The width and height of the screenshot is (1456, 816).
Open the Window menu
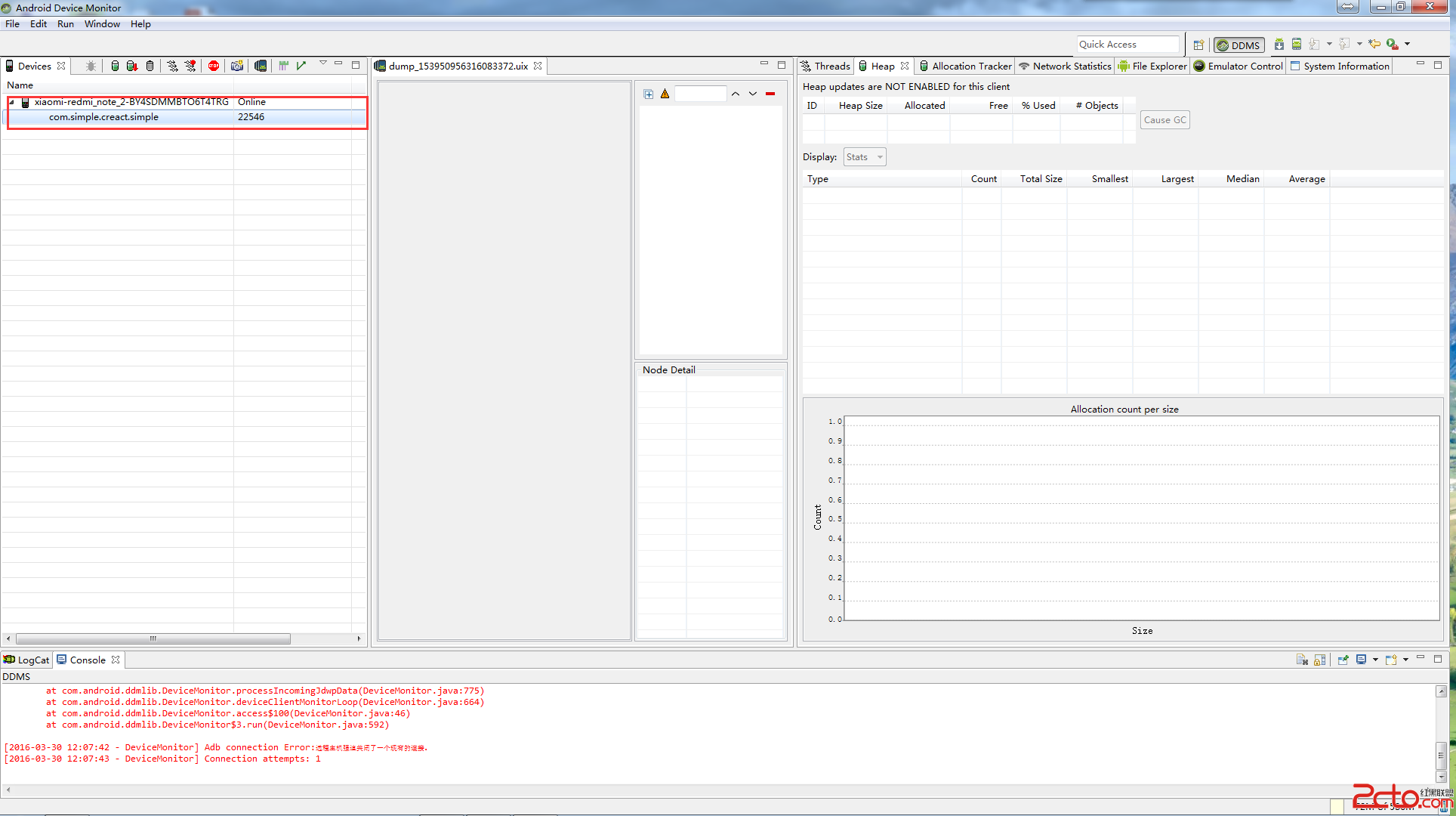(x=102, y=24)
